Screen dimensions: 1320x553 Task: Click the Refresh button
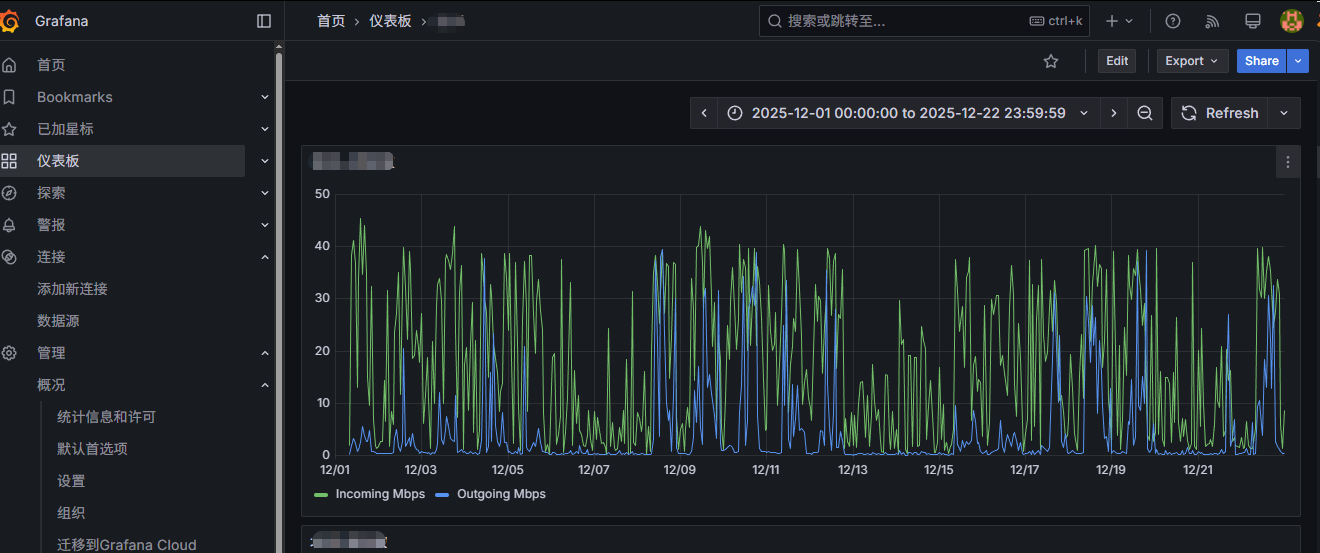[x=1220, y=113]
